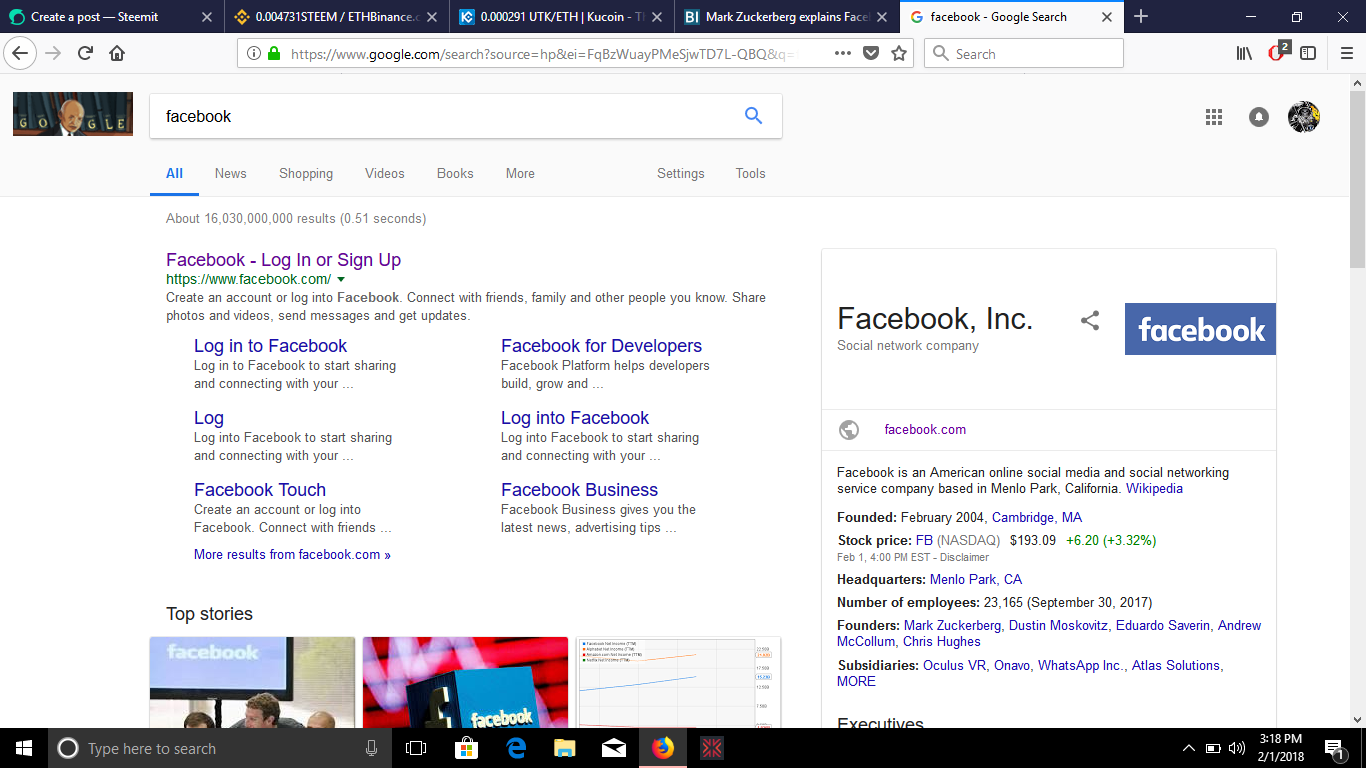1366x768 pixels.
Task: Open the Google account avatar
Action: coord(1304,117)
